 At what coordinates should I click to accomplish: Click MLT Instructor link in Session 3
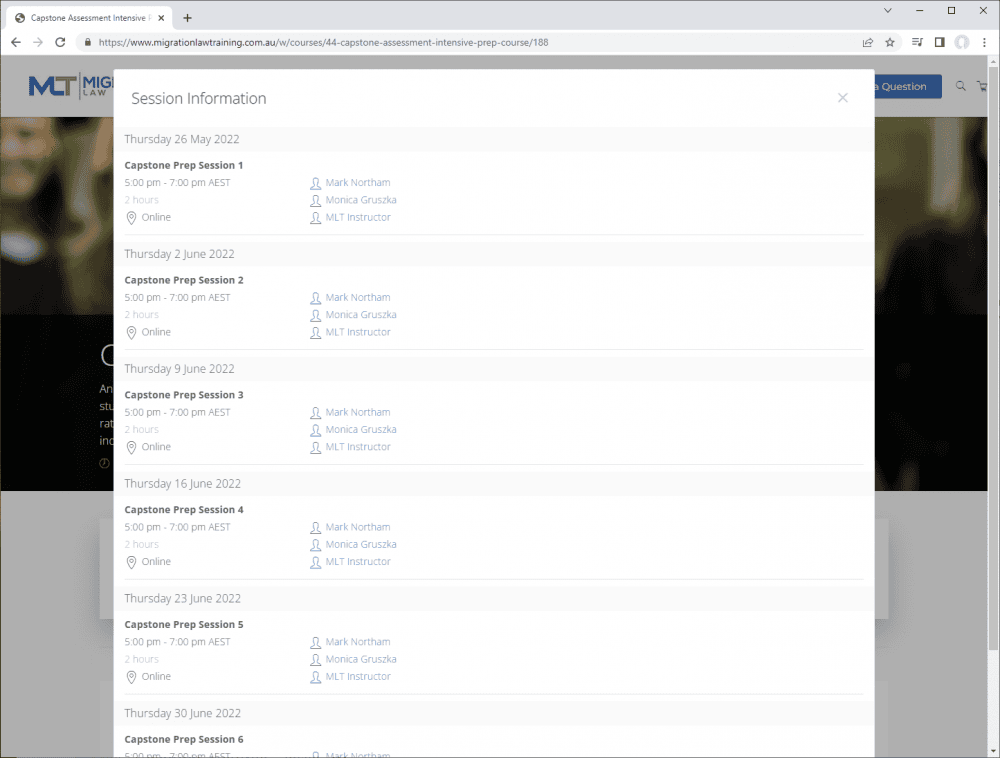pyautogui.click(x=357, y=447)
